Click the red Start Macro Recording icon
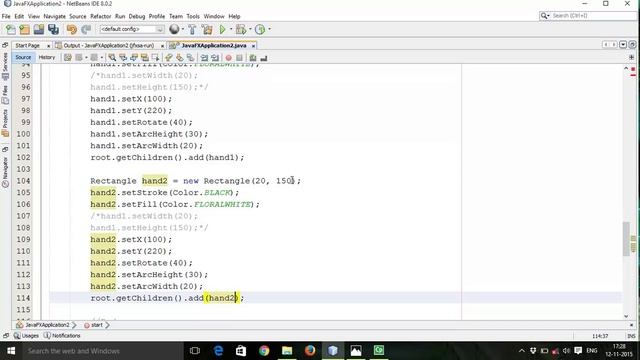The image size is (640, 360). tap(229, 58)
